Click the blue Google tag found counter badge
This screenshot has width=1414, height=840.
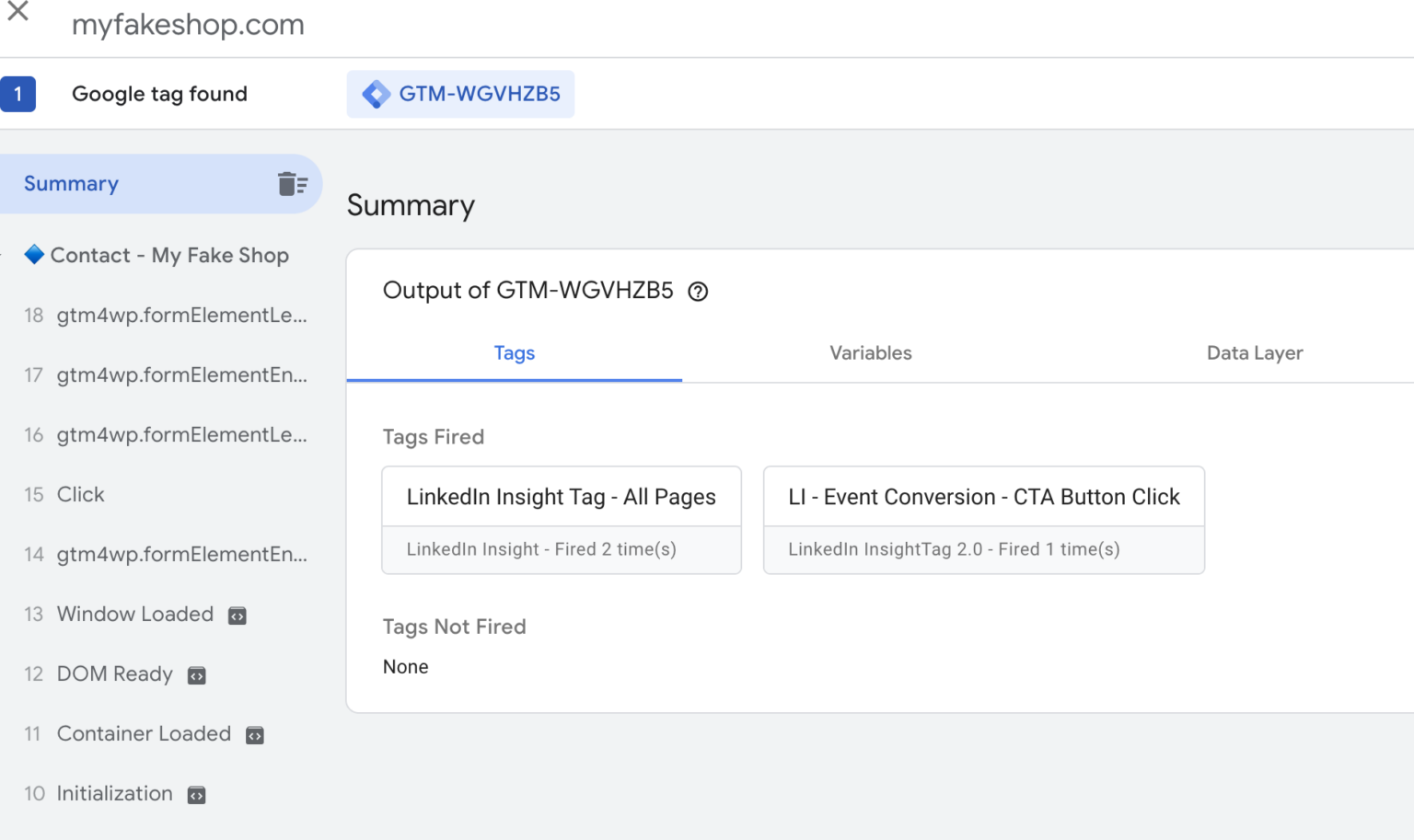point(17,93)
